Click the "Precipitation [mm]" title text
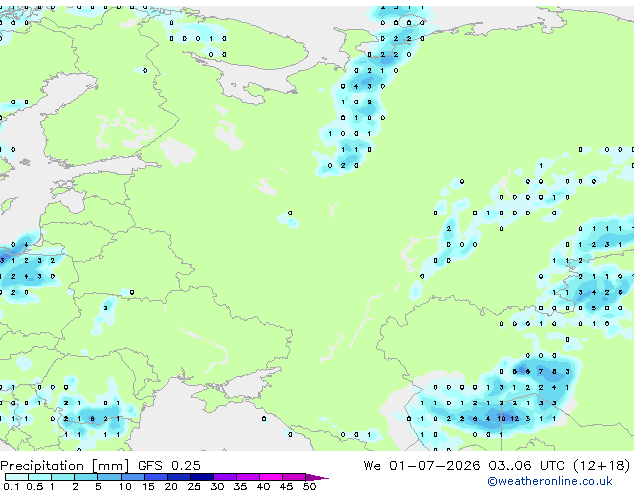This screenshot has width=634, height=490. point(65,466)
